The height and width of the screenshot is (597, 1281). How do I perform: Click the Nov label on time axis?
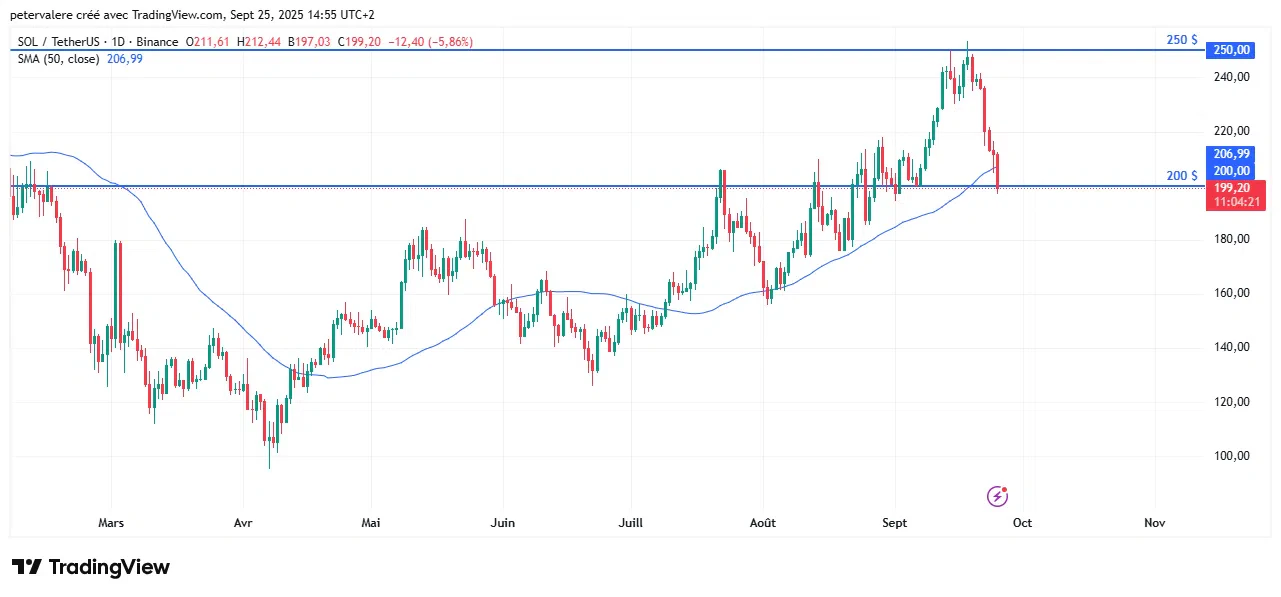[1155, 523]
